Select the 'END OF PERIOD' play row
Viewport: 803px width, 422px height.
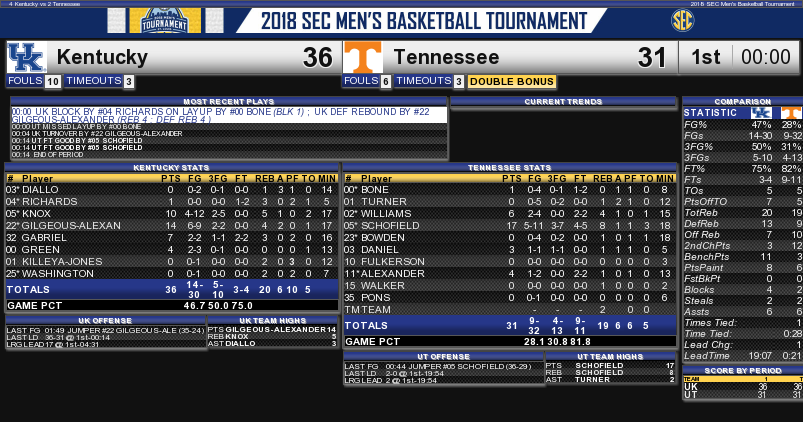click(229, 155)
